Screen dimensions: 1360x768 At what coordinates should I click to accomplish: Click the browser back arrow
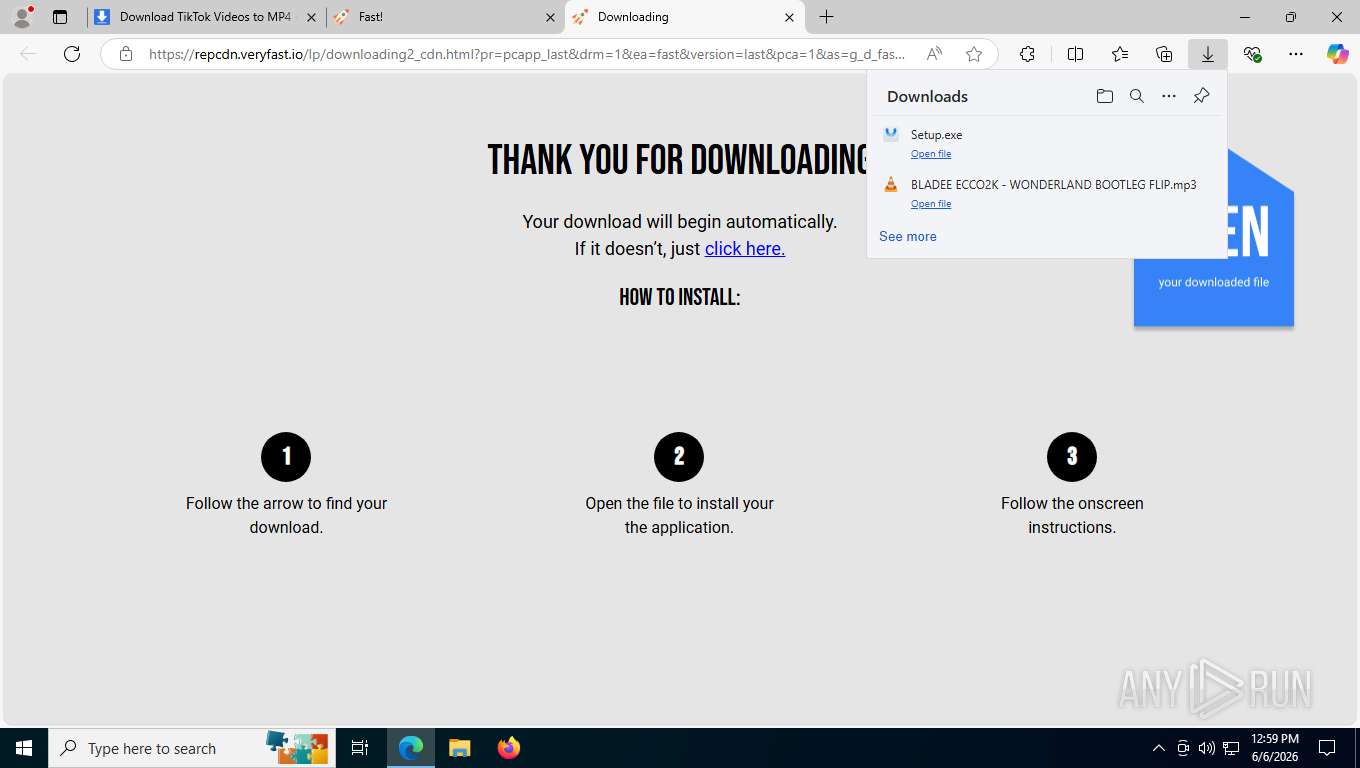point(28,54)
